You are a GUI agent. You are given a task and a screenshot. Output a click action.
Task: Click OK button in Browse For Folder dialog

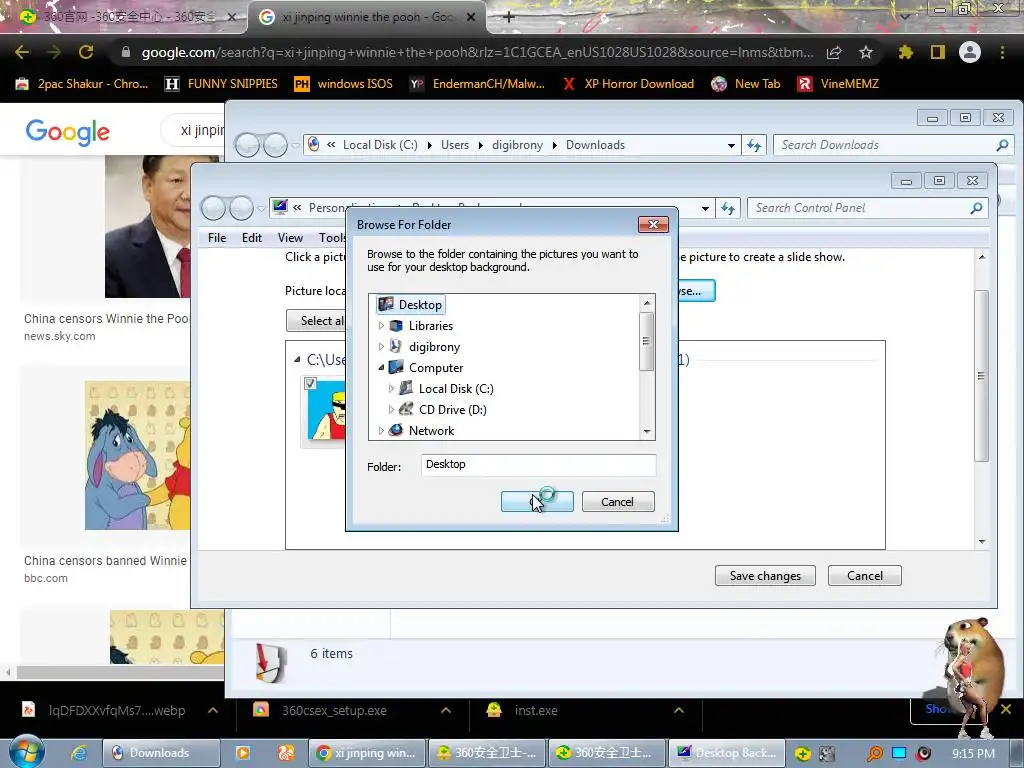[537, 502]
